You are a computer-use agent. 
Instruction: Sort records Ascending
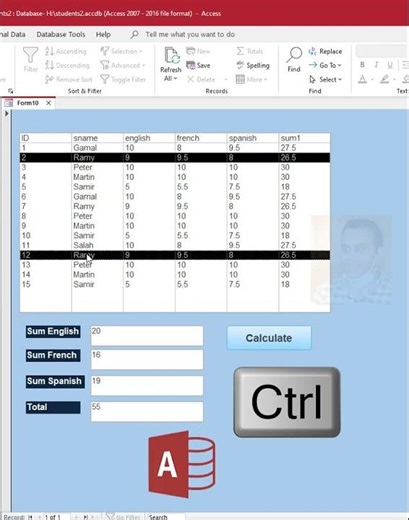click(x=66, y=51)
